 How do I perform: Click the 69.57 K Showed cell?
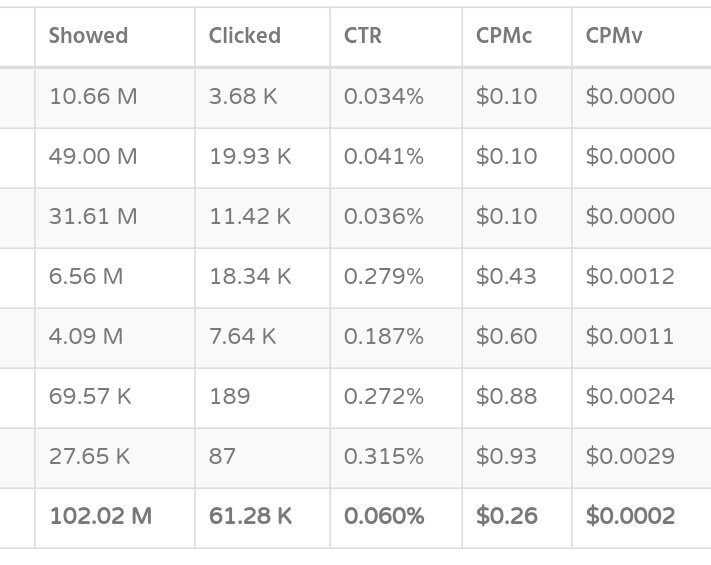(x=90, y=397)
